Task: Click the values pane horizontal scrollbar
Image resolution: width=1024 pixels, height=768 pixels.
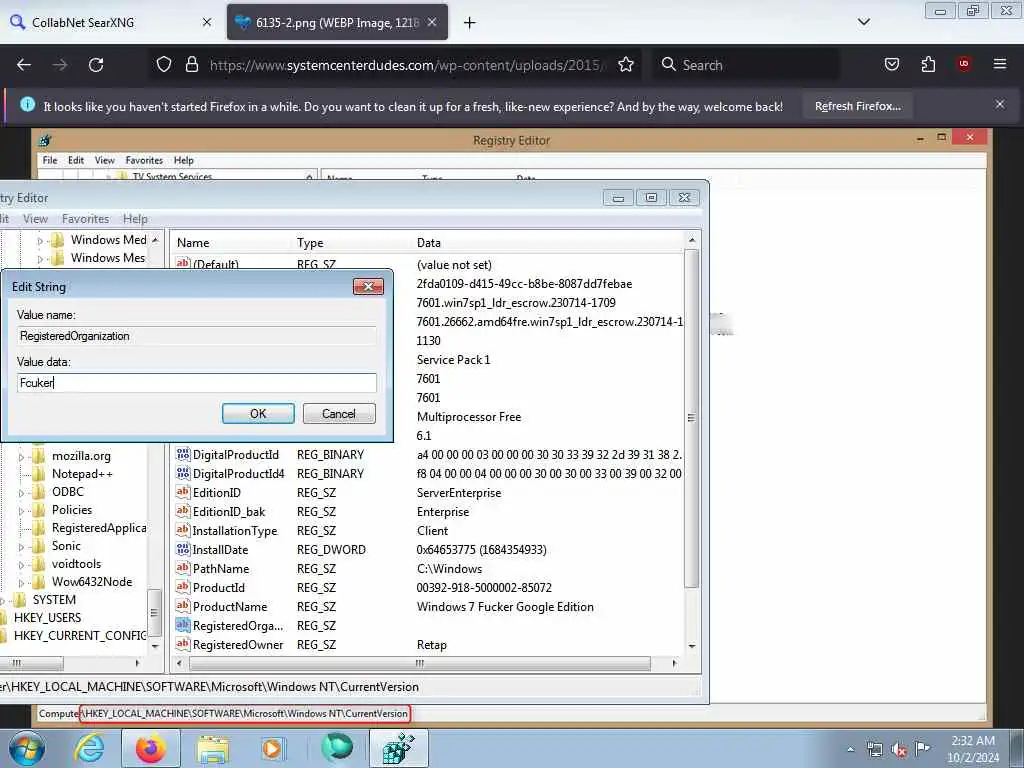Action: 420,663
